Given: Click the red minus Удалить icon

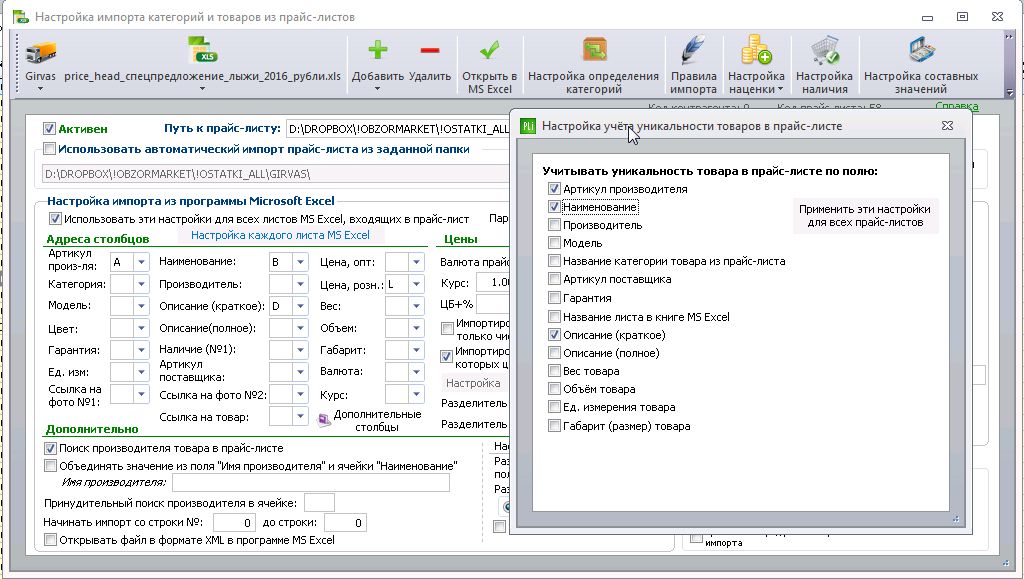Looking at the screenshot, I should click(x=430, y=50).
